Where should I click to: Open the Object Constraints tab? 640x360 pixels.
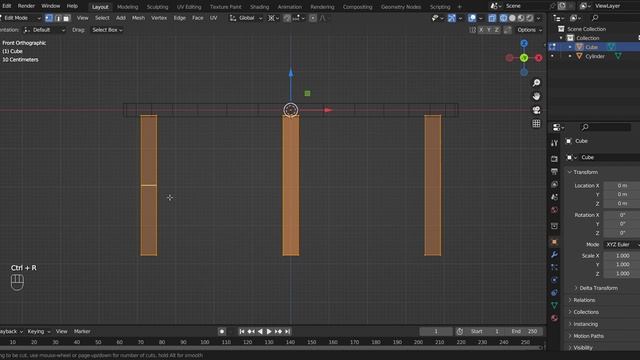[x=554, y=293]
